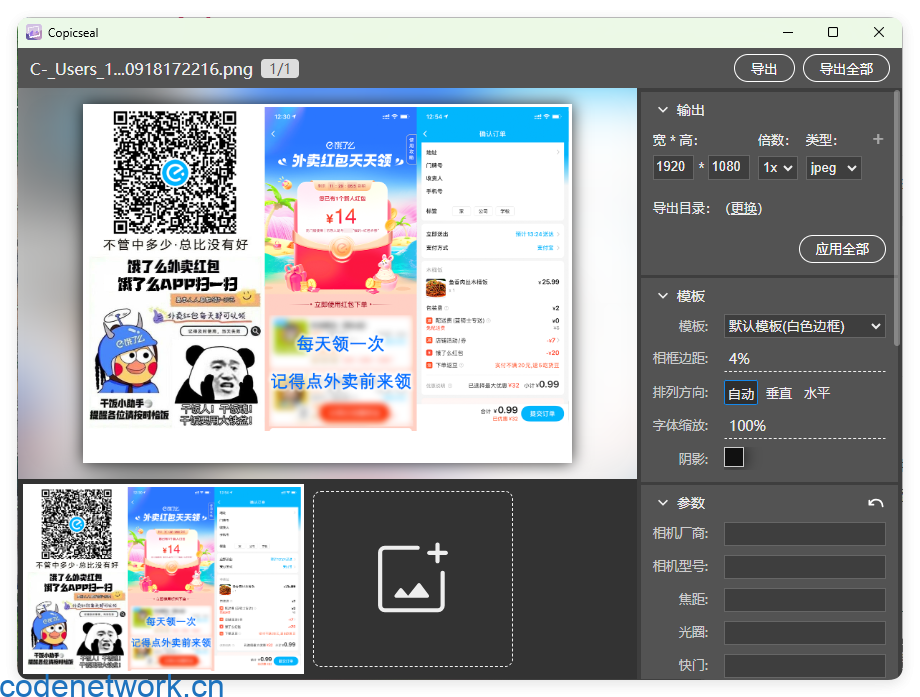The image size is (920, 697).
Task: Click the right panel vertical scrollbar
Action: [x=897, y=218]
